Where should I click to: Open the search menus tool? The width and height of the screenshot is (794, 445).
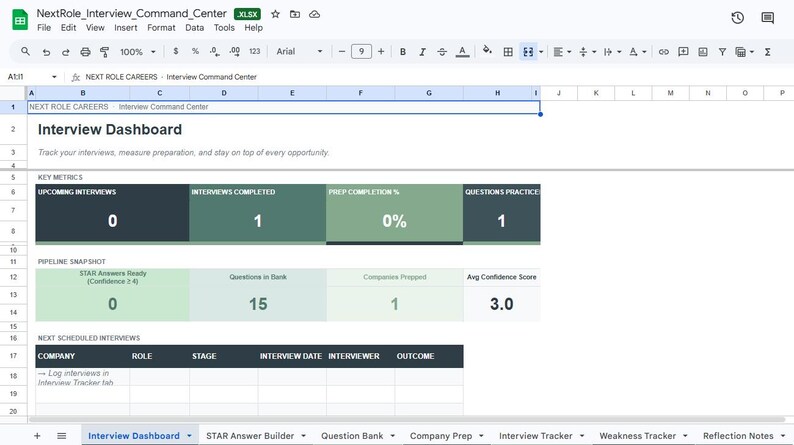coord(25,52)
